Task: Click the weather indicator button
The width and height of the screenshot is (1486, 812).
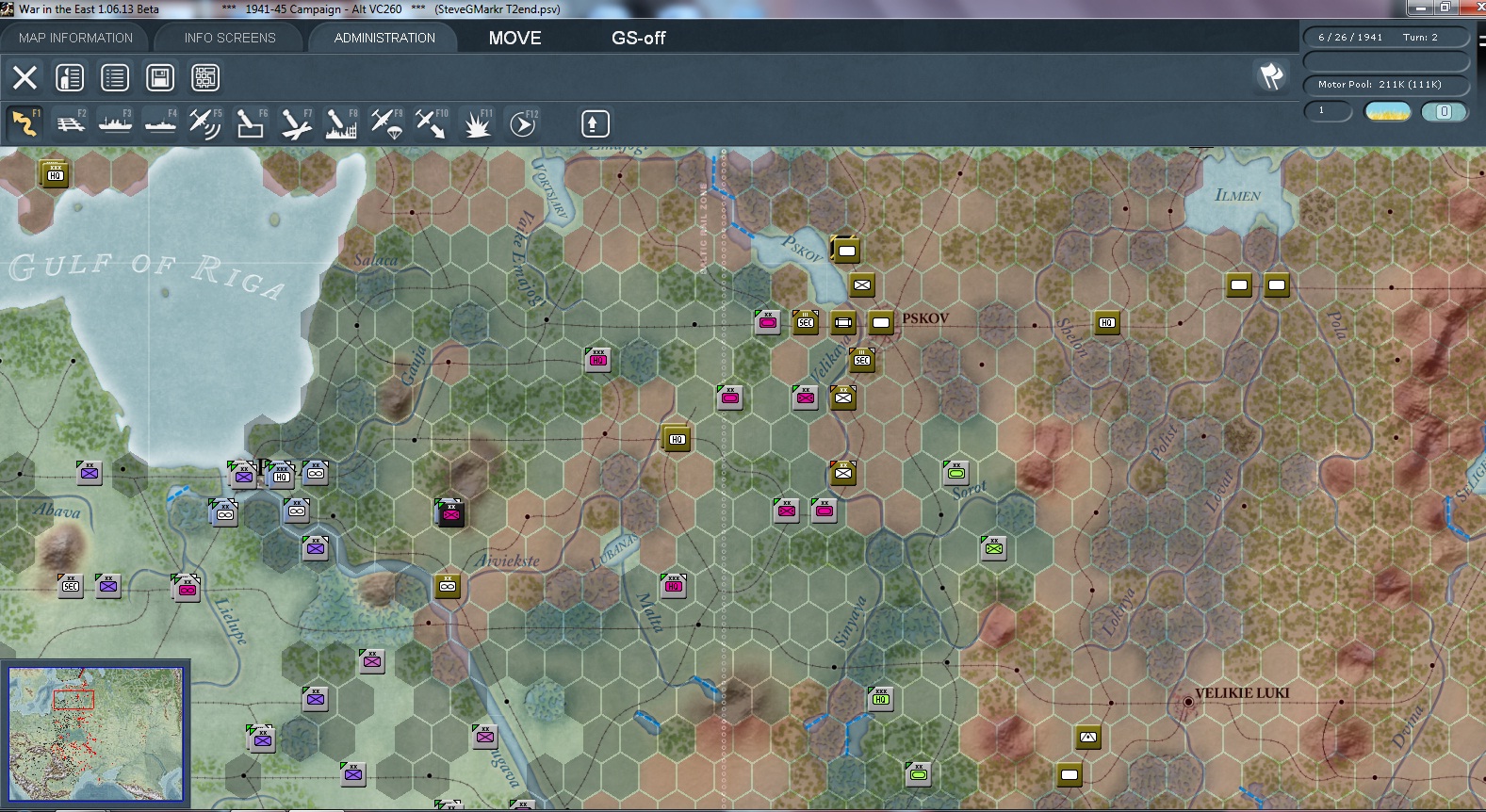Action: tap(1387, 111)
